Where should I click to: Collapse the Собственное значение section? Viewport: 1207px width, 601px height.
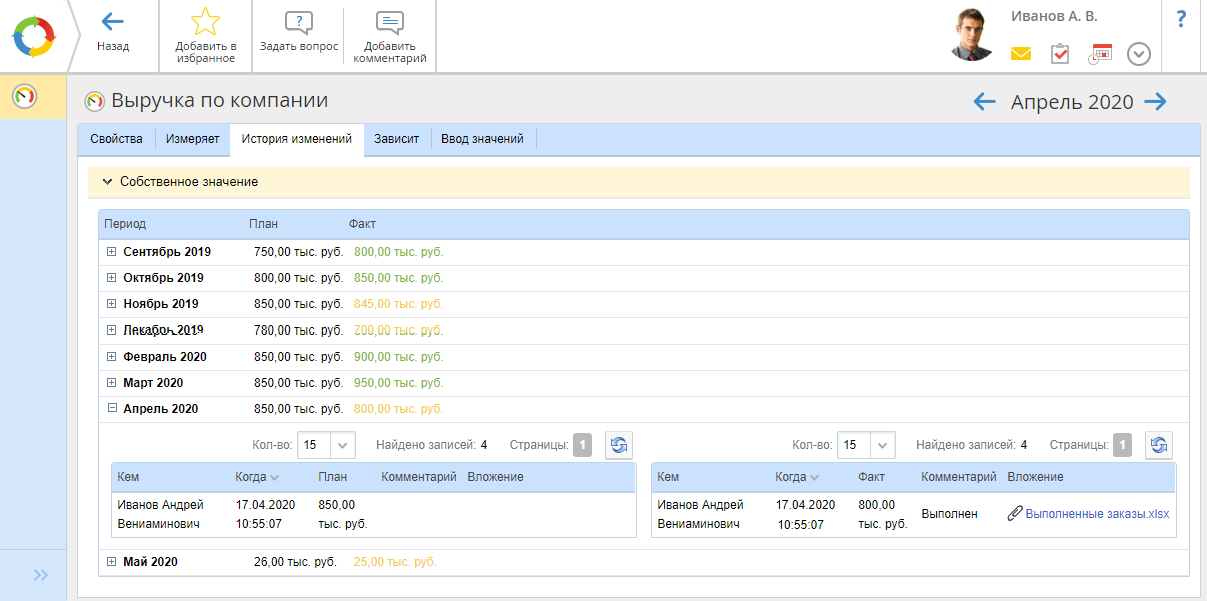(x=107, y=182)
